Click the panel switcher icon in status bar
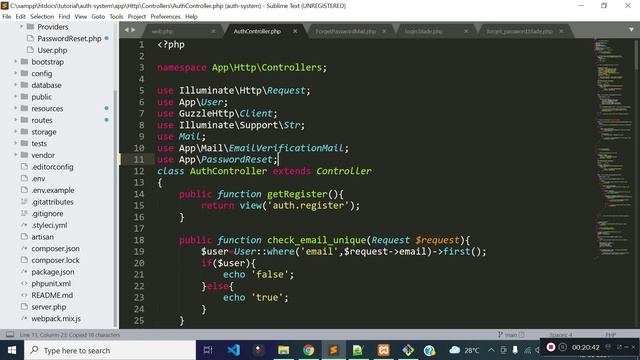The image size is (640, 360). [10, 335]
